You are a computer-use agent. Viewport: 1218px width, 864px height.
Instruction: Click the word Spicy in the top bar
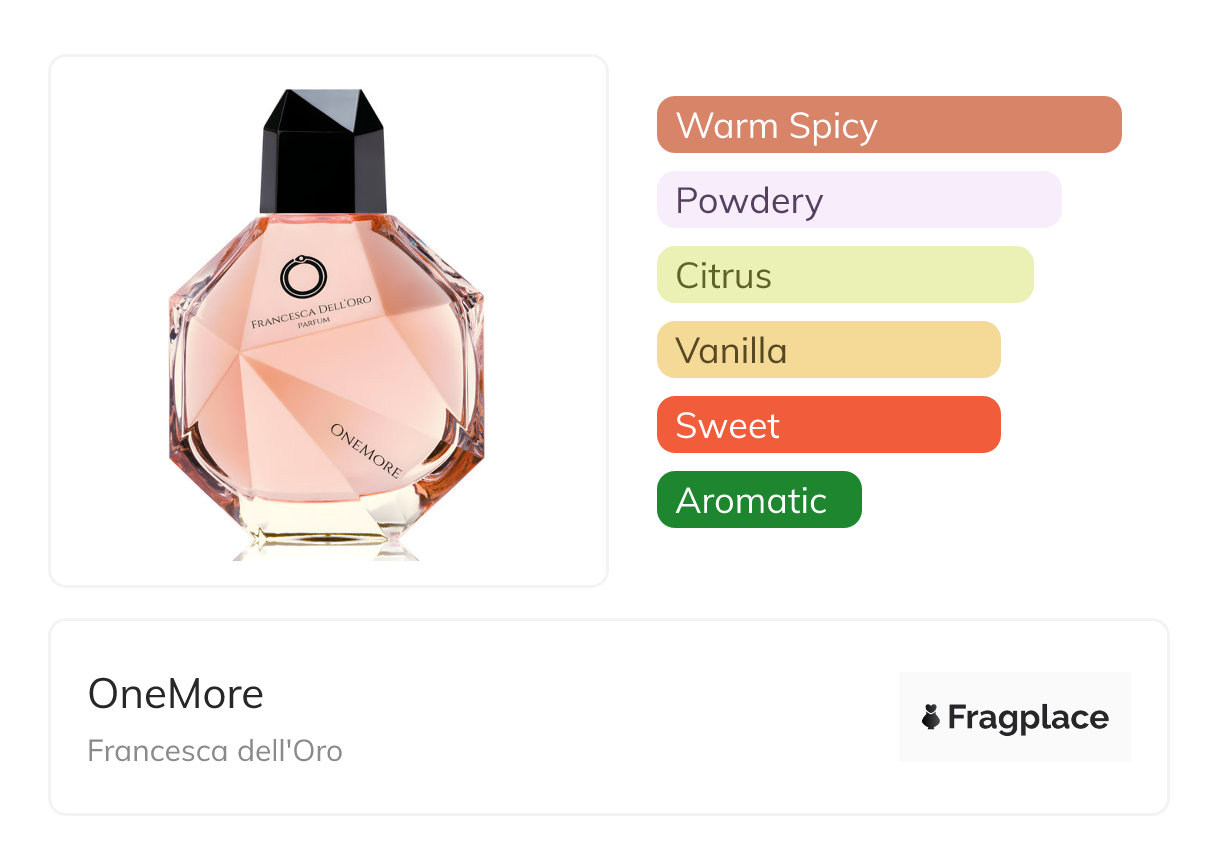[x=833, y=127]
